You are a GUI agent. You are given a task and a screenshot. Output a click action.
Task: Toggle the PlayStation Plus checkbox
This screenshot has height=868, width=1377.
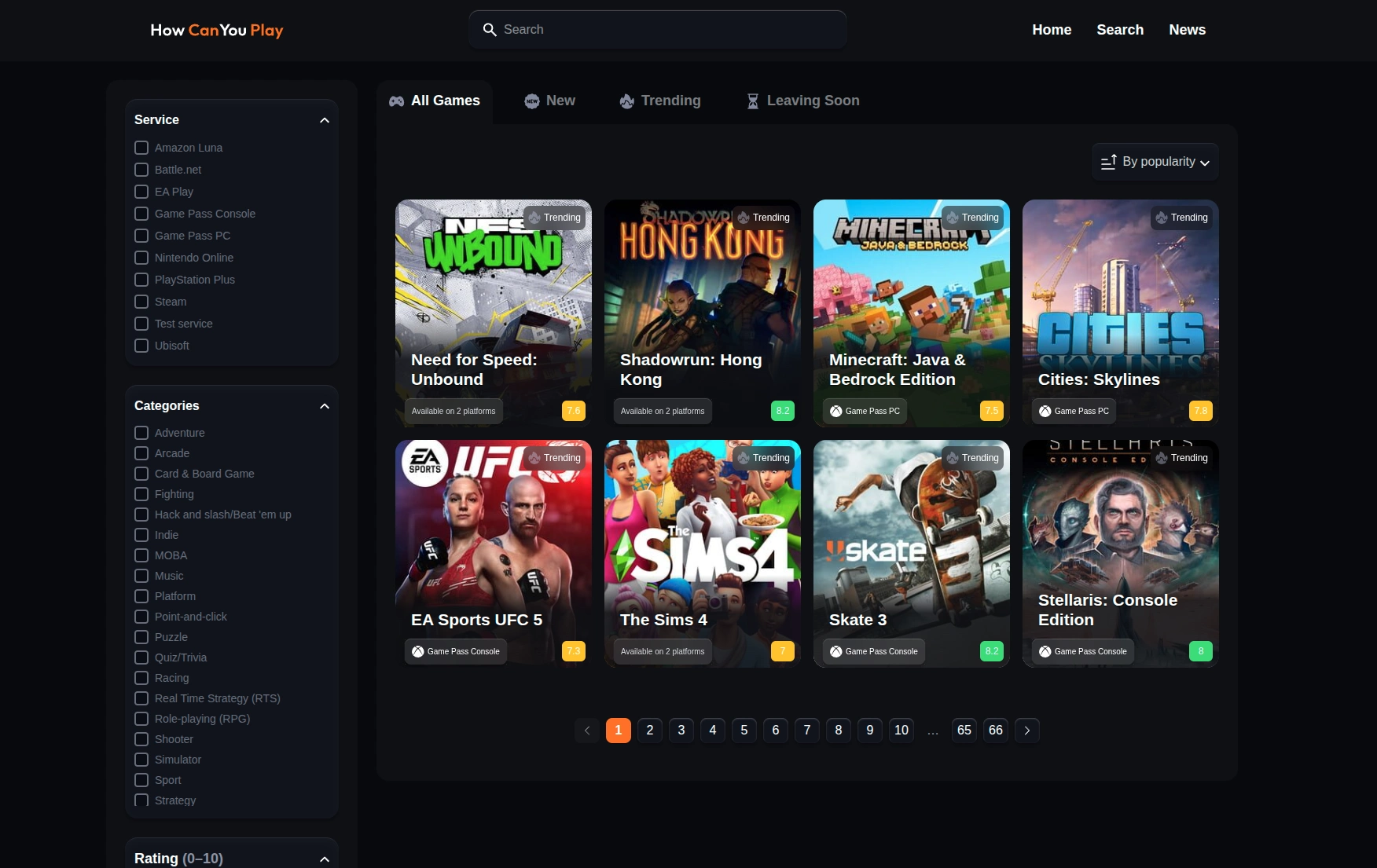click(x=141, y=280)
